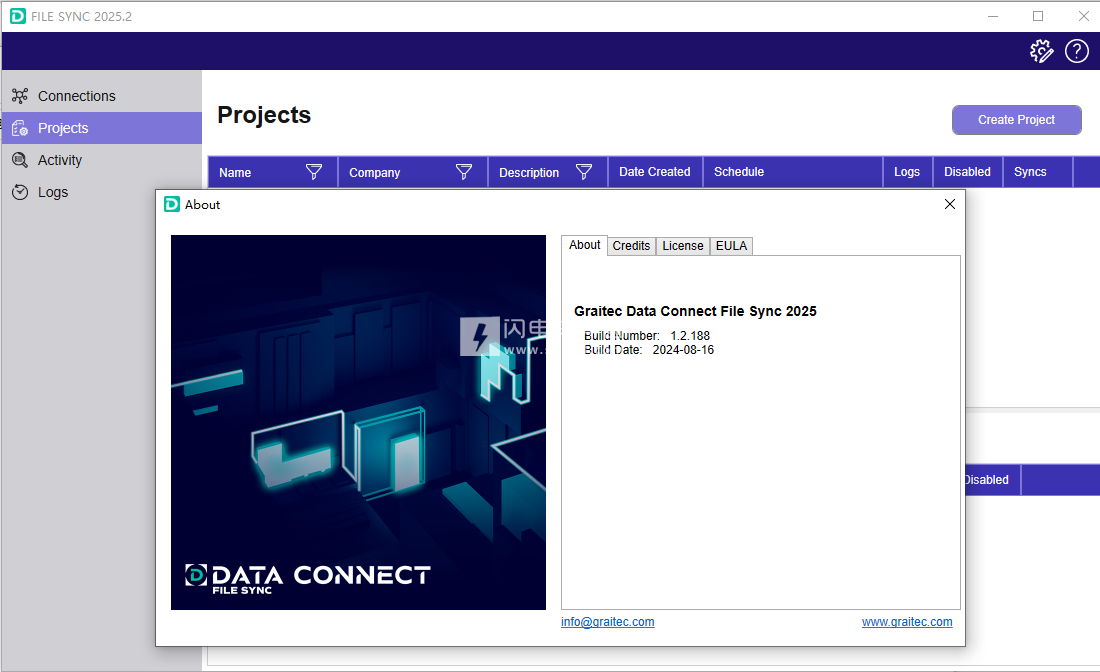Filter the Description column
The image size is (1100, 672).
tap(584, 172)
